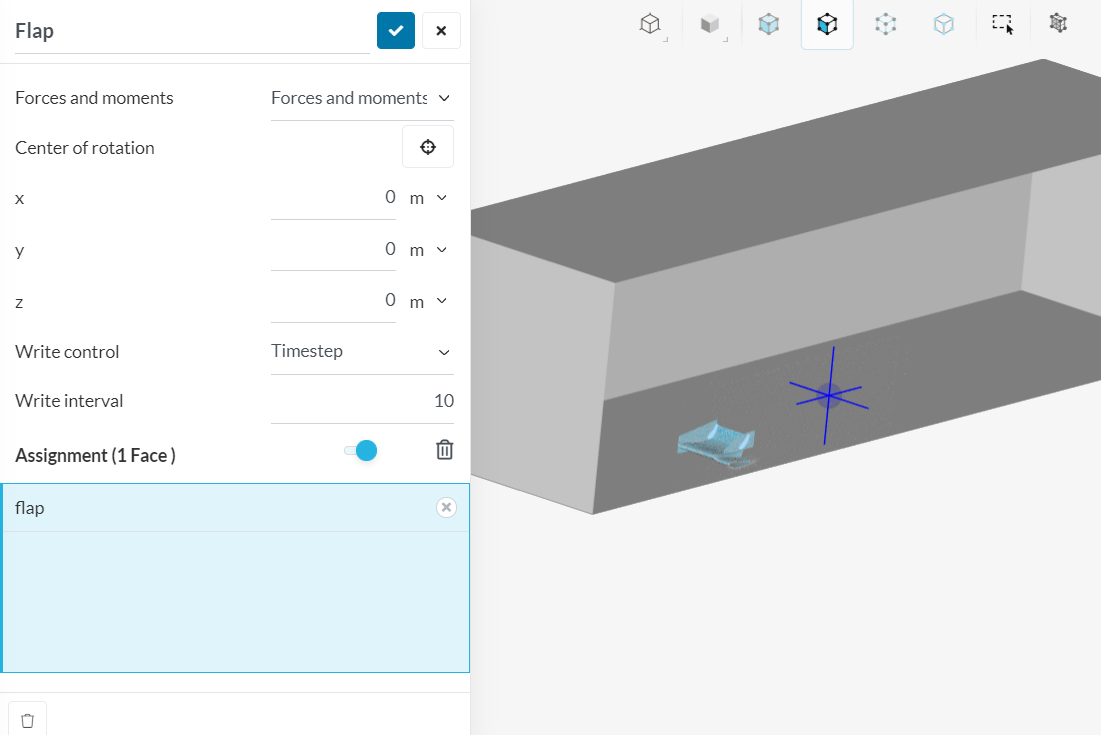Activate the face selection cube icon
The height and width of the screenshot is (735, 1101).
pos(827,24)
